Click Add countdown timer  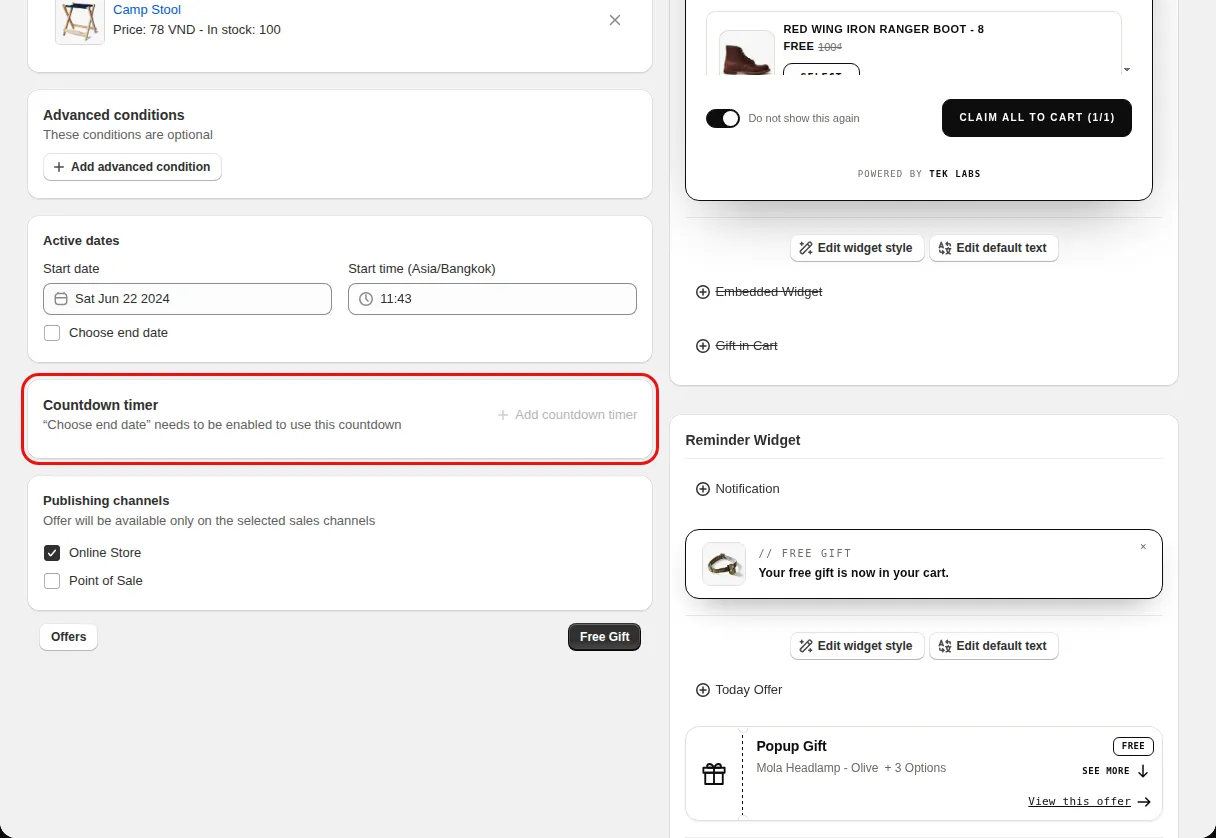567,415
